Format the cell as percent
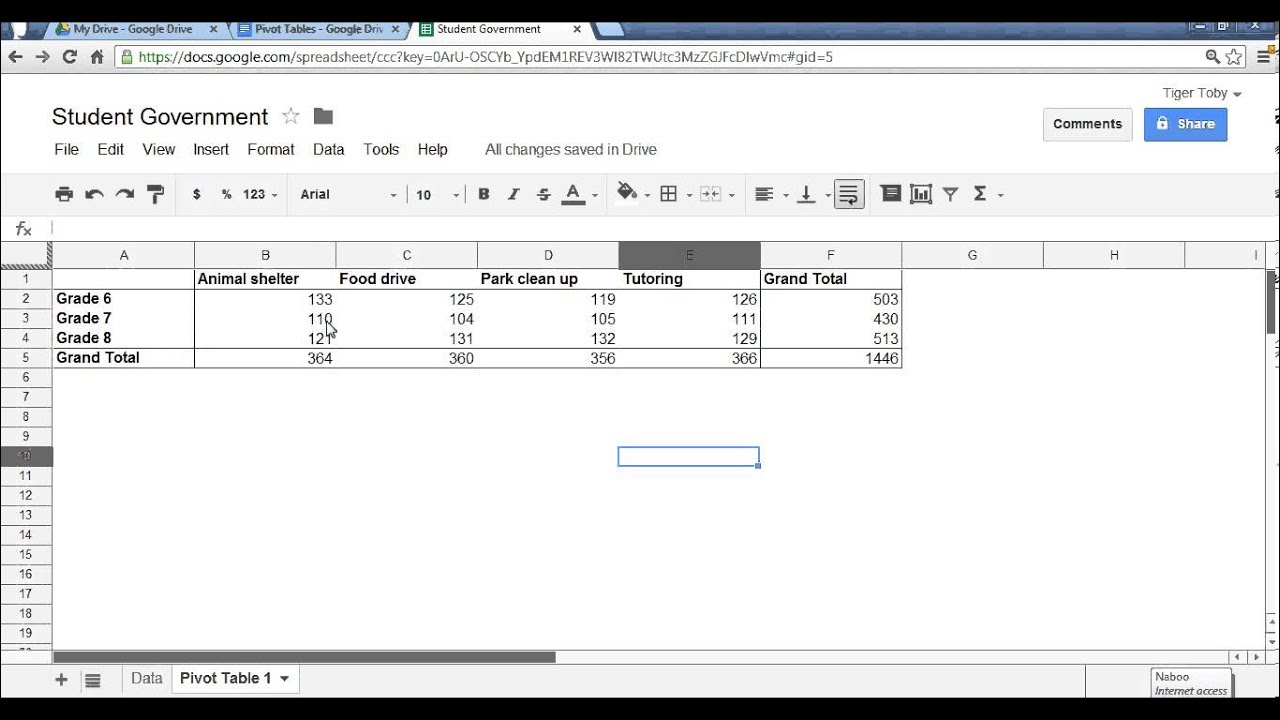This screenshot has height=720, width=1280. point(227,194)
